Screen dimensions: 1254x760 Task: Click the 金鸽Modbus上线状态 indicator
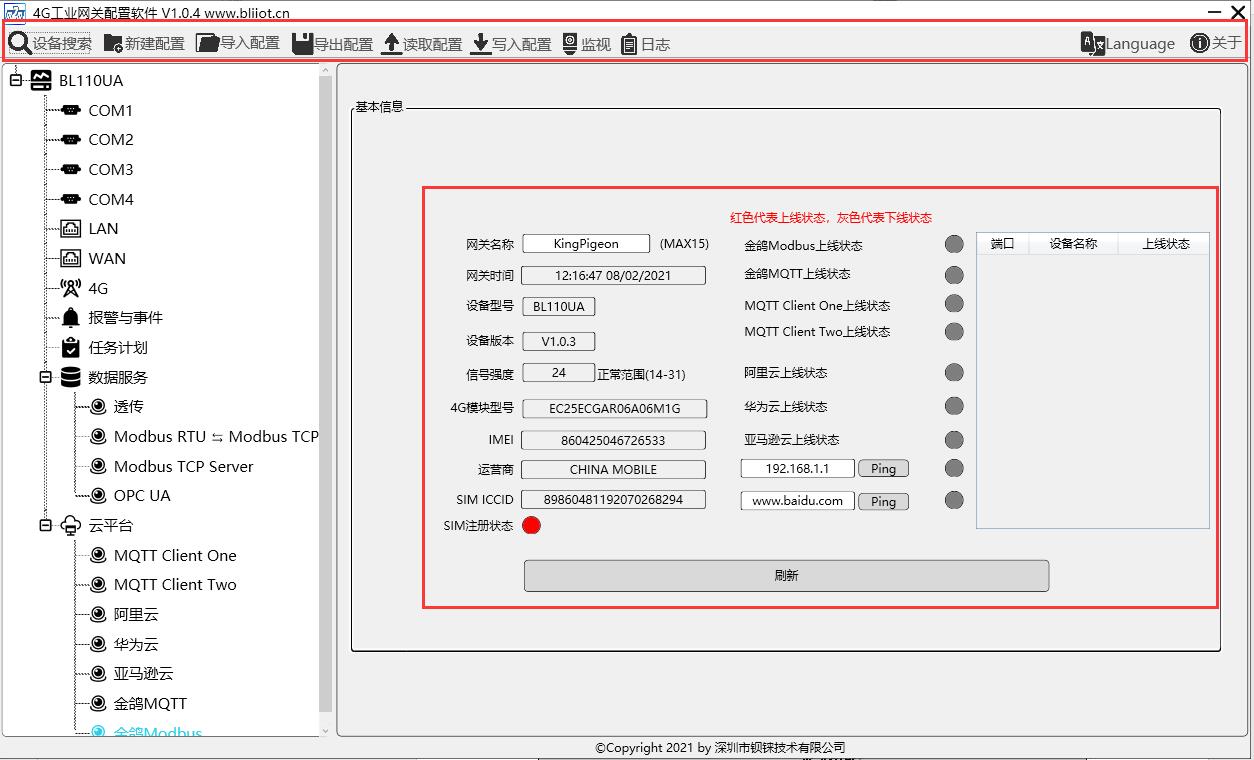(954, 243)
